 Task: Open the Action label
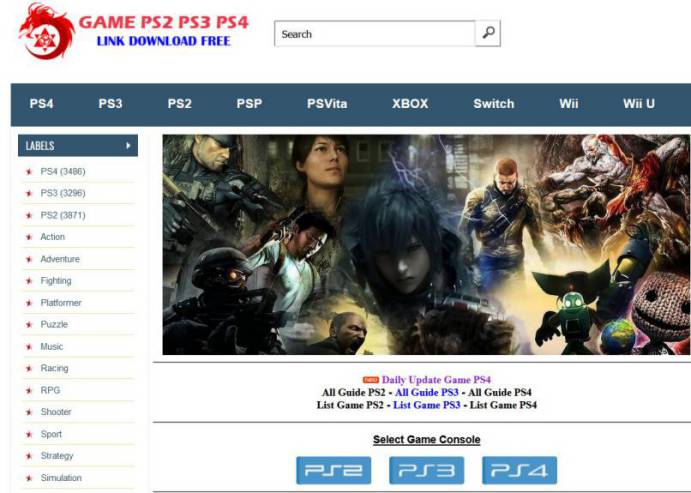[52, 237]
